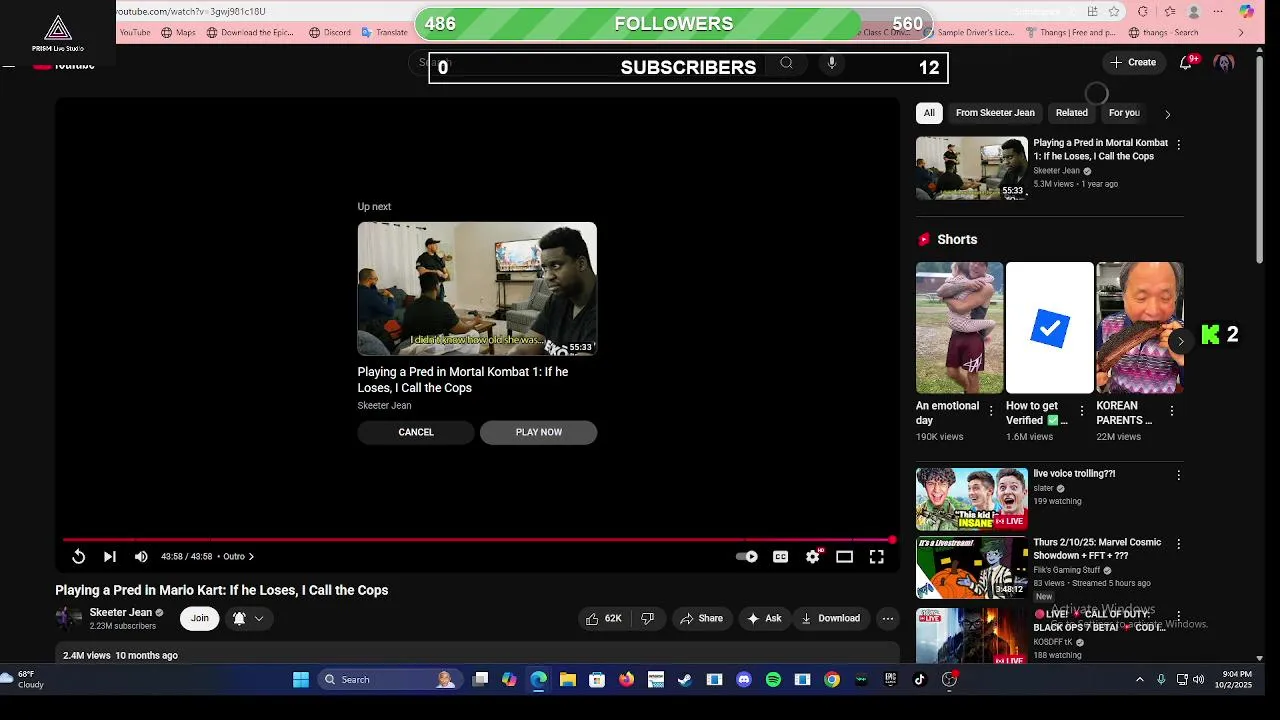The image size is (1280, 720).
Task: Dislike the video
Action: tap(647, 619)
